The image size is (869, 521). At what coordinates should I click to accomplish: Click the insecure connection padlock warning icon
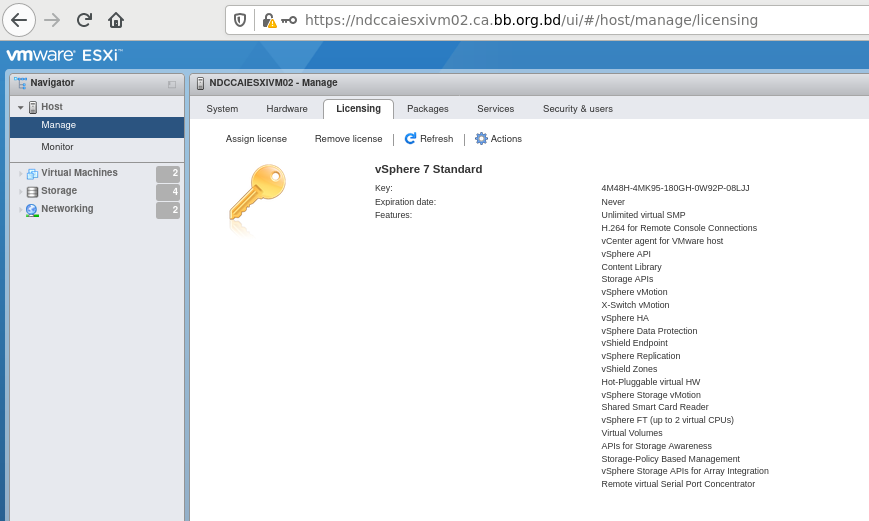coord(269,21)
